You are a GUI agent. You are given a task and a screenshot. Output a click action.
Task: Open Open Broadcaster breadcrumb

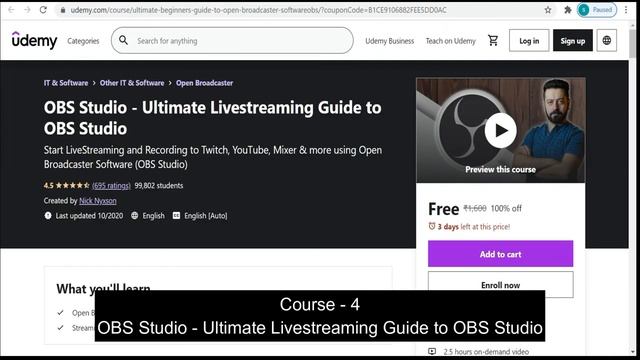pyautogui.click(x=204, y=83)
